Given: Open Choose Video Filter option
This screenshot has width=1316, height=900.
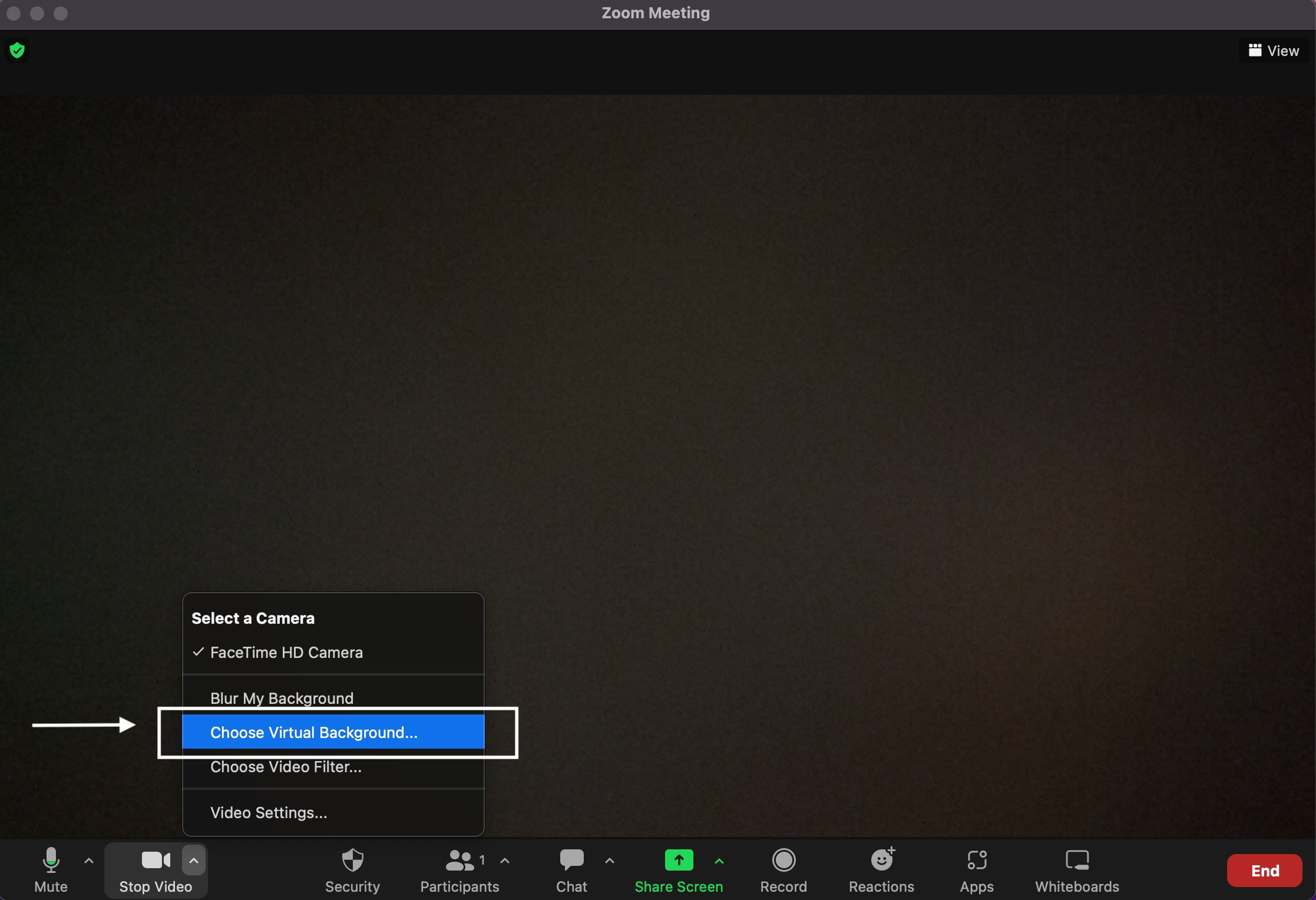Looking at the screenshot, I should [286, 767].
